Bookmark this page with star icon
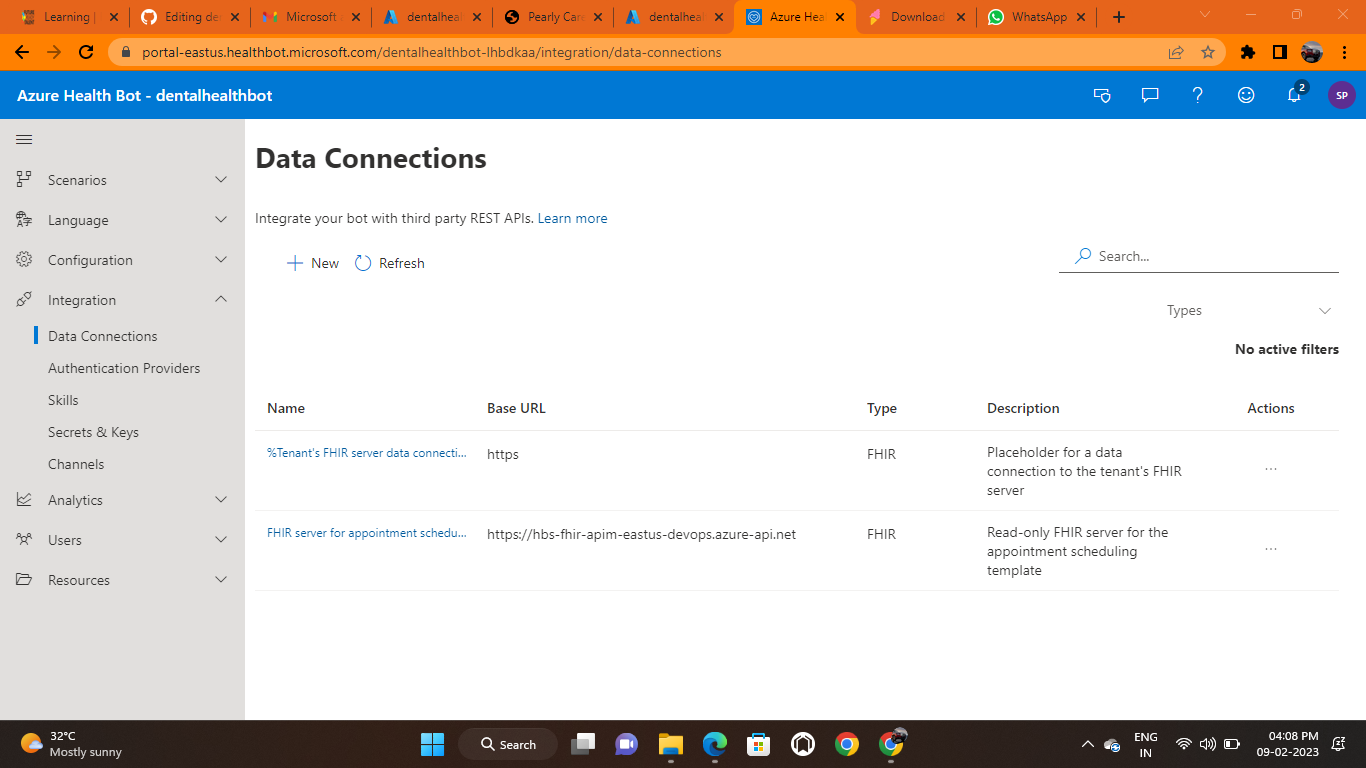Viewport: 1366px width, 768px height. click(1208, 52)
